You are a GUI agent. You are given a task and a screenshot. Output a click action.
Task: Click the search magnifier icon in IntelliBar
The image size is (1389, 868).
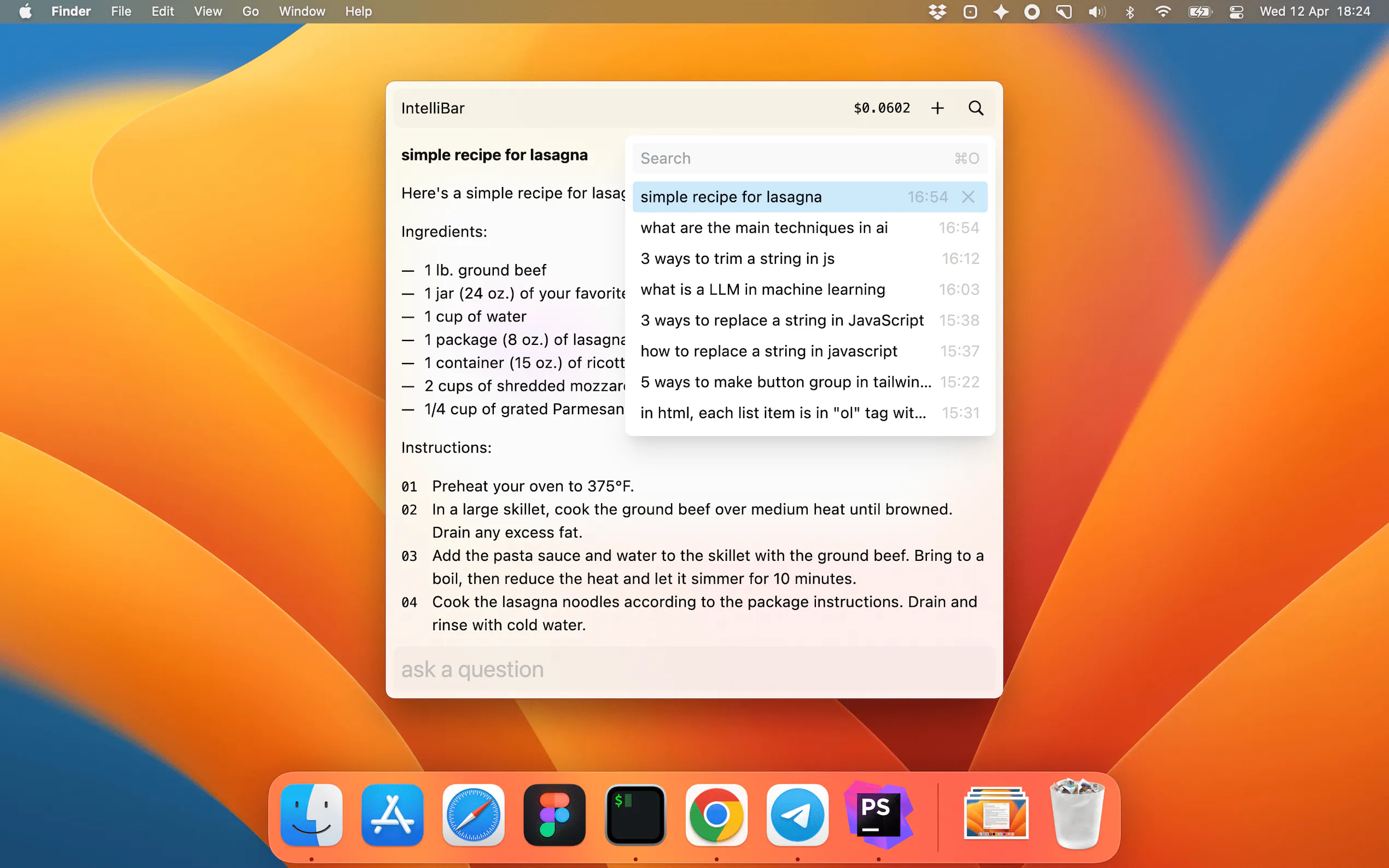[x=976, y=108]
